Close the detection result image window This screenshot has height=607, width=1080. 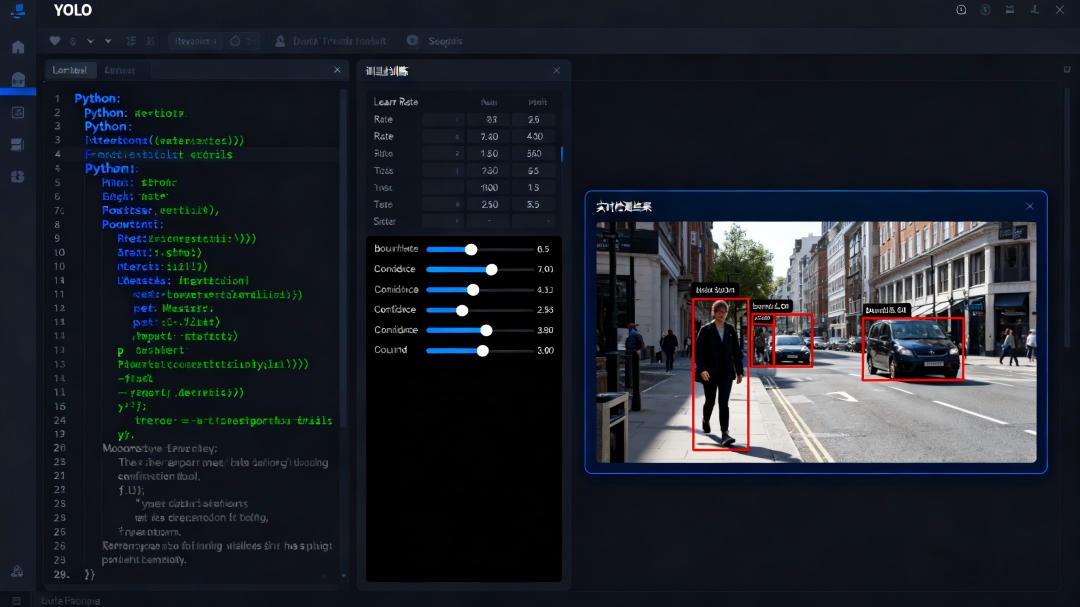(x=1029, y=206)
